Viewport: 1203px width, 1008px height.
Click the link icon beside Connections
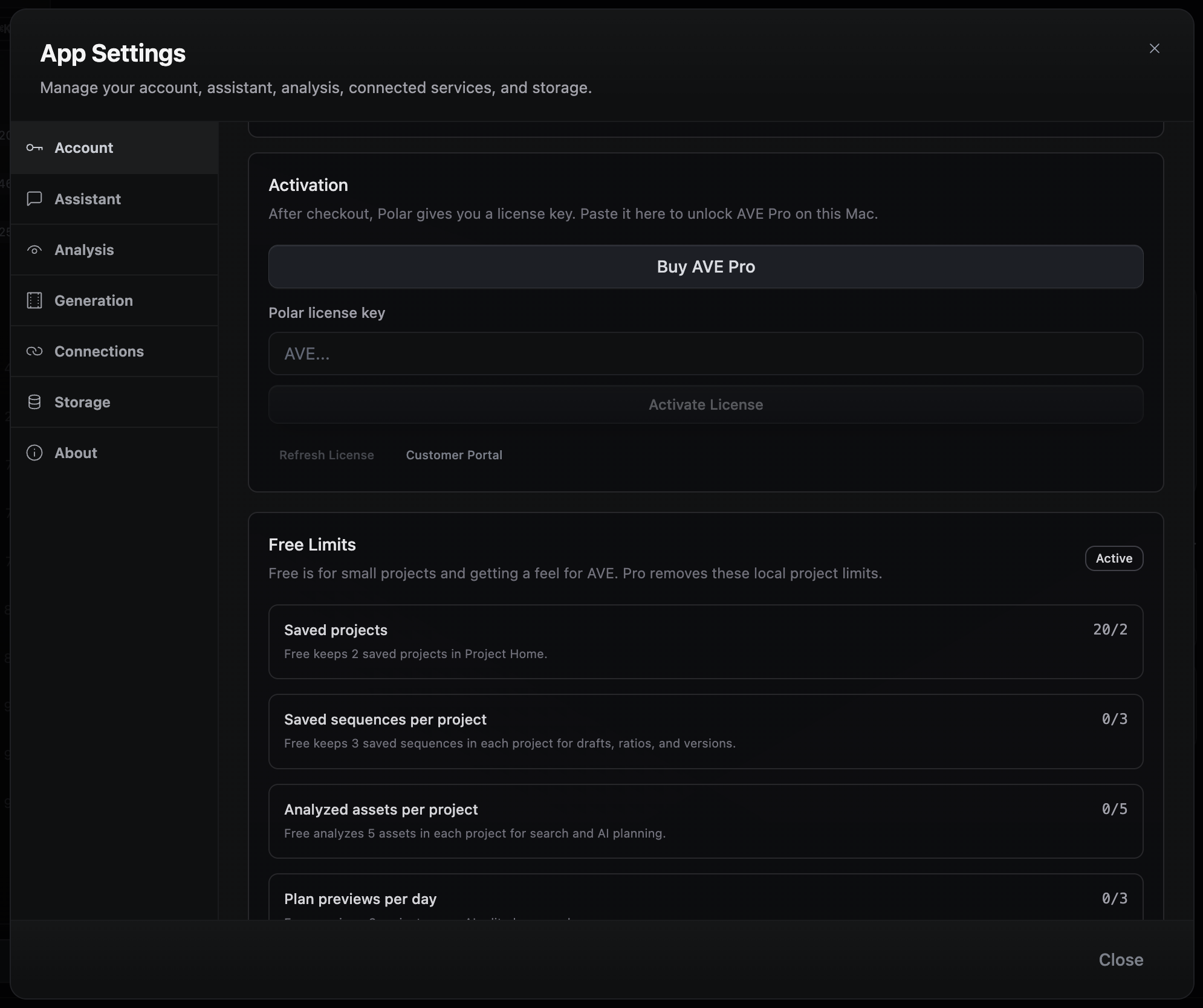(x=34, y=351)
